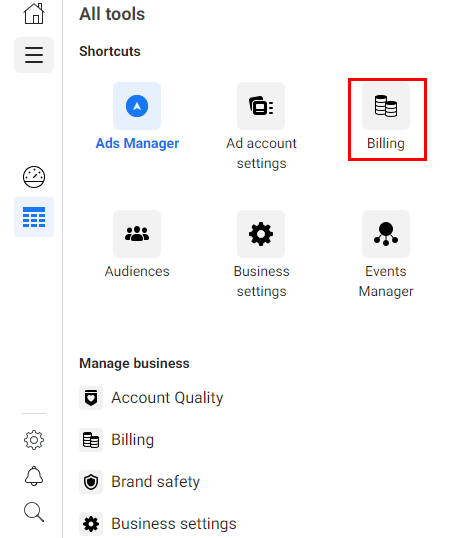Click the Billing coins shortcut icon

(x=386, y=106)
